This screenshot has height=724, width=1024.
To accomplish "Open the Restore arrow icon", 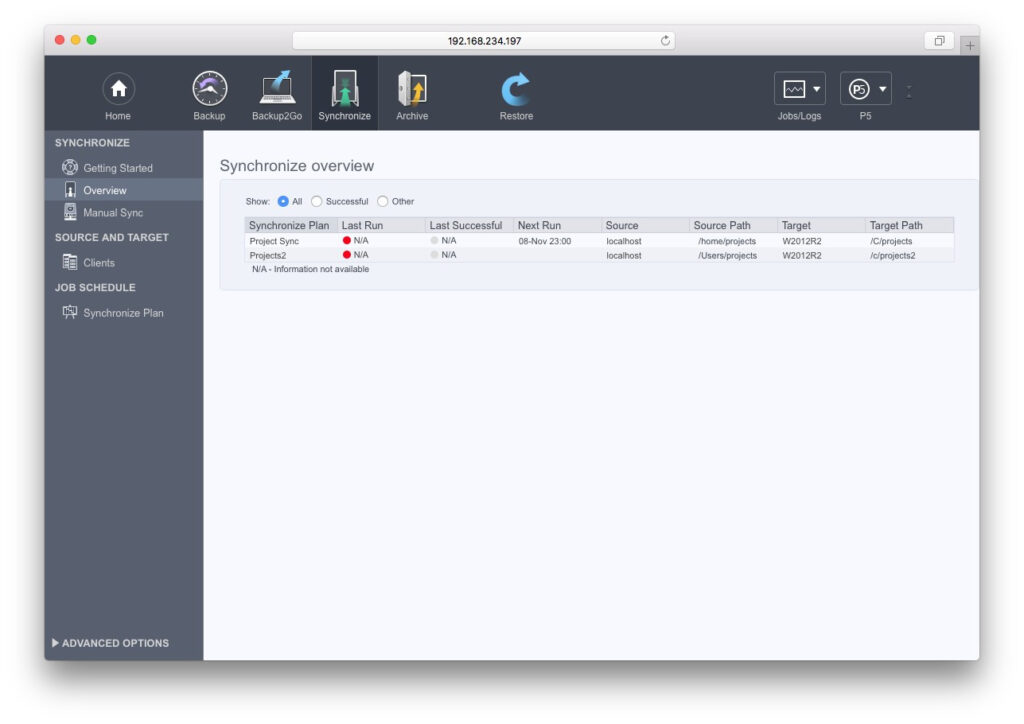I will click(516, 90).
